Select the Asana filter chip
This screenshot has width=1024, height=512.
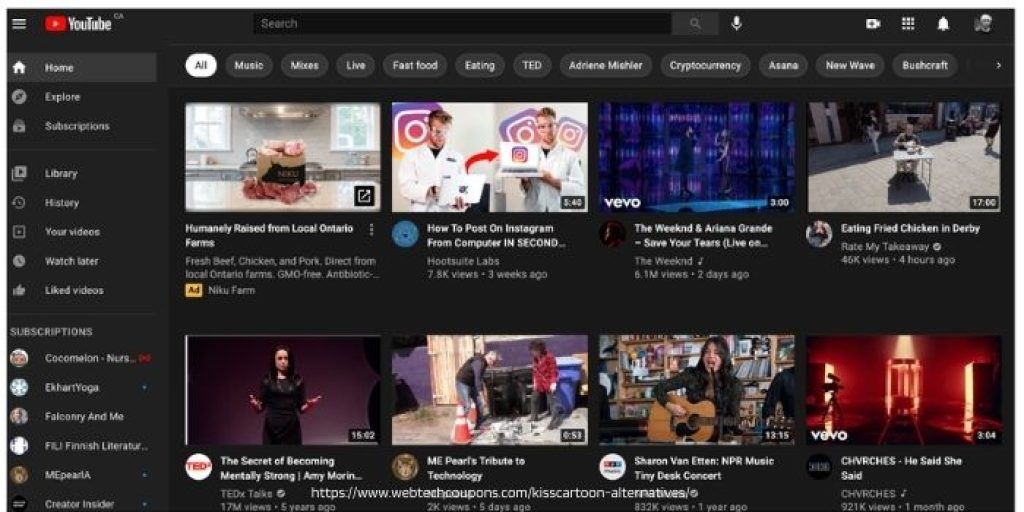pos(783,65)
